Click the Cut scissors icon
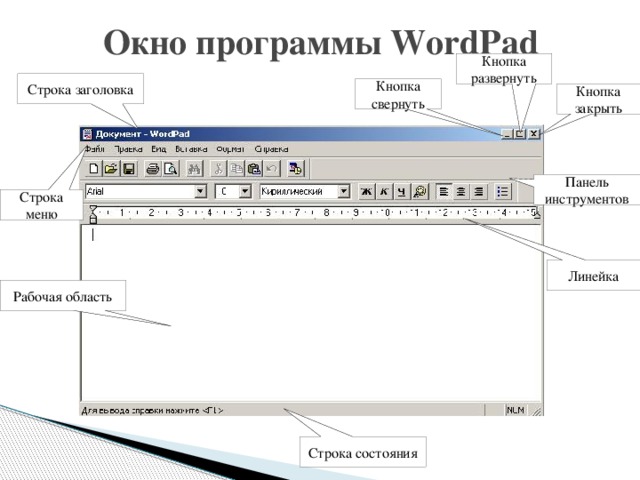The height and width of the screenshot is (480, 640). [219, 169]
